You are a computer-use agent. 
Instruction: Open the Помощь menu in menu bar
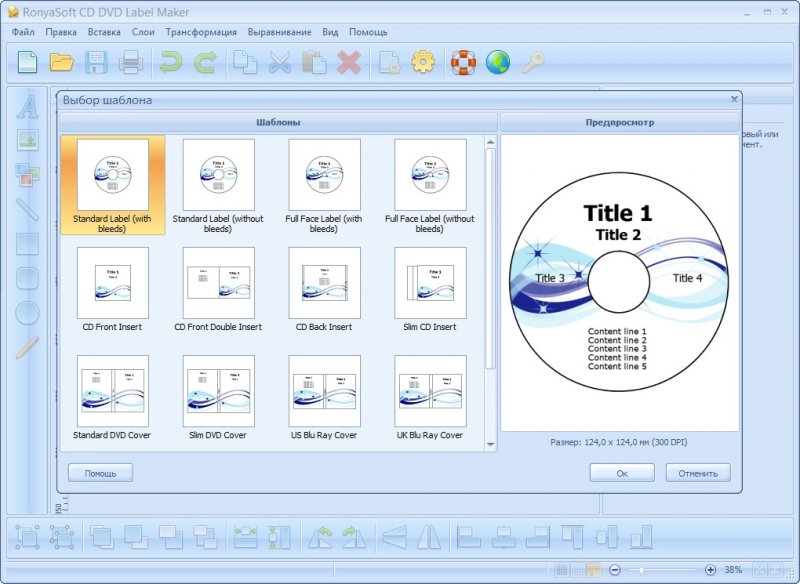368,32
